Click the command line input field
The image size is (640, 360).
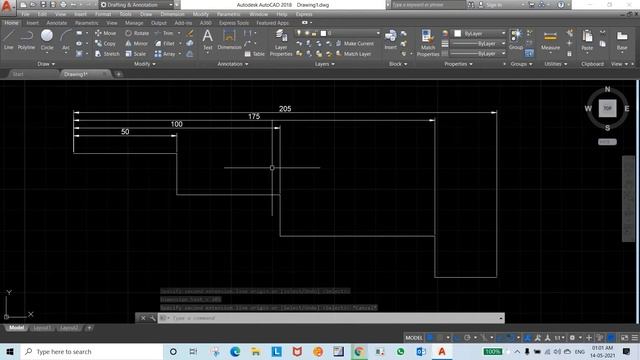coord(331,318)
